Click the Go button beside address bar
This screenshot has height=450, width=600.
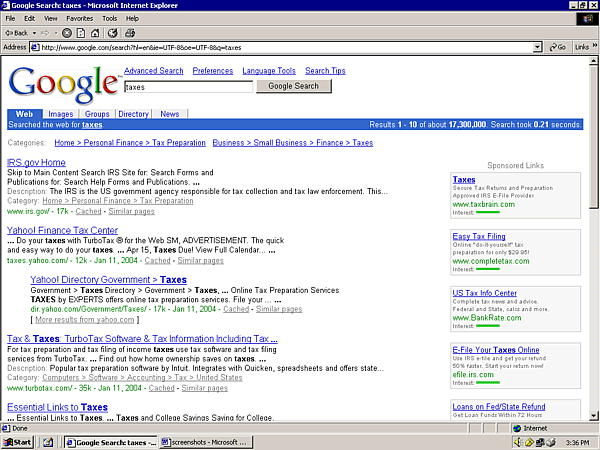556,47
